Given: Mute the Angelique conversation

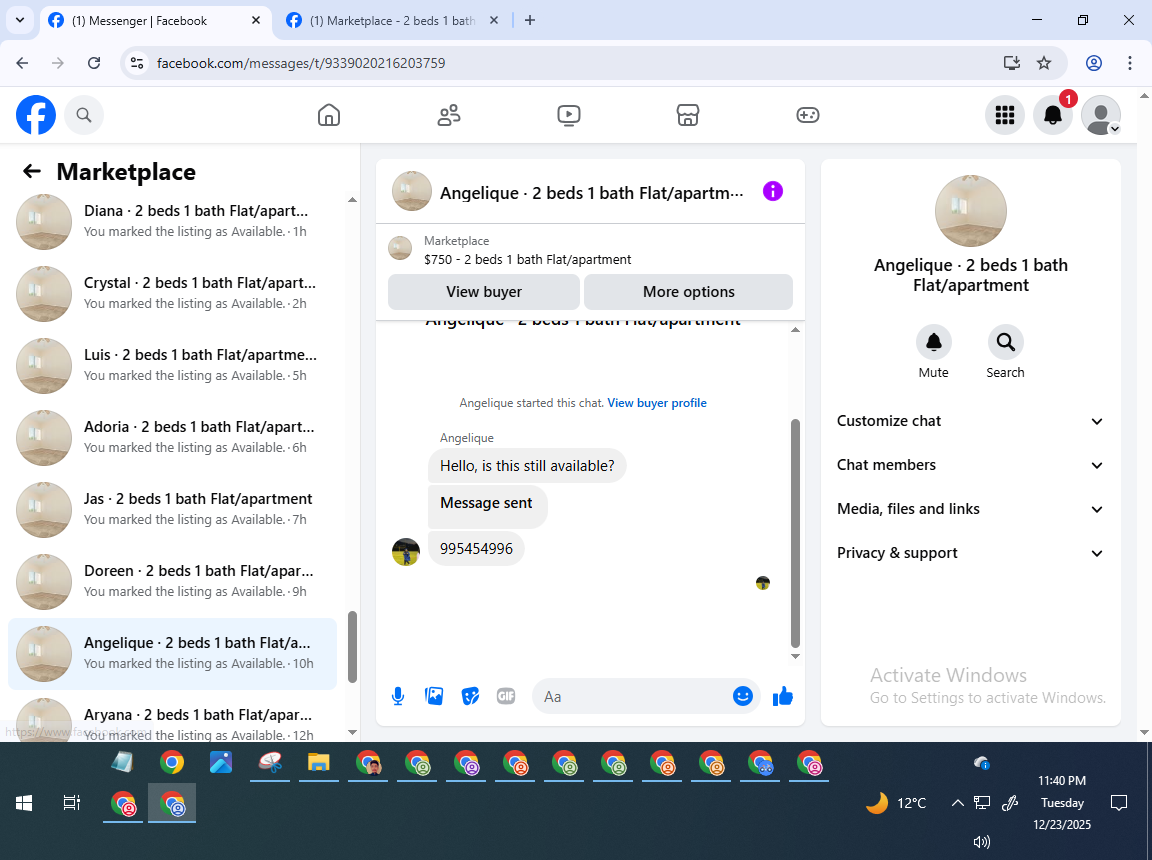Looking at the screenshot, I should click(x=934, y=342).
